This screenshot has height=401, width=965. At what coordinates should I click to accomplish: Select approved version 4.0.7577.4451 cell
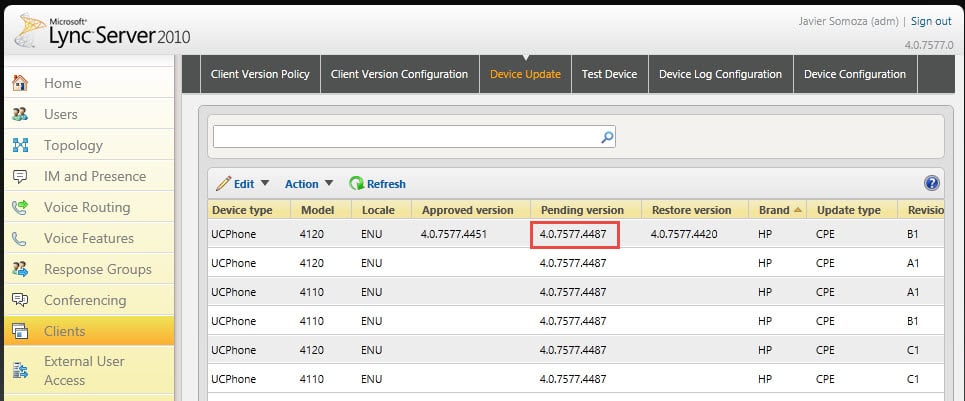tap(454, 234)
